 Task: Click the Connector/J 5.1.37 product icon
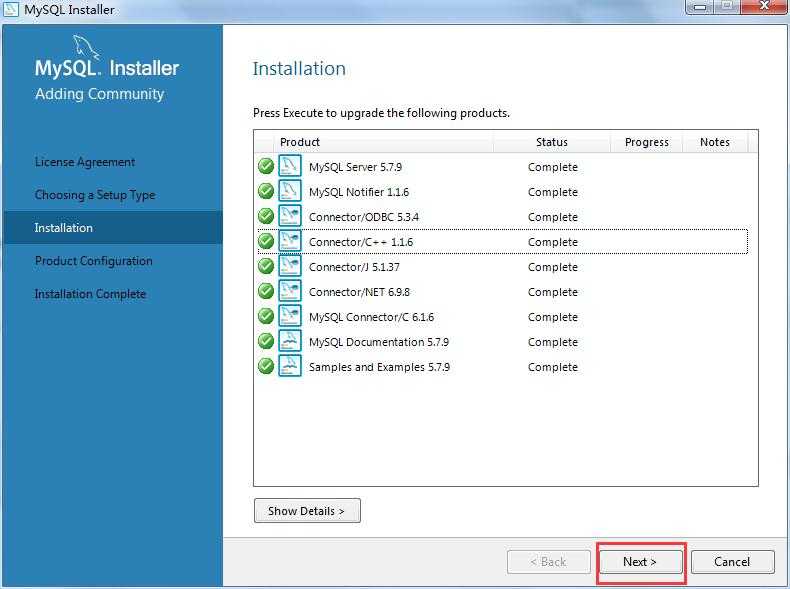[290, 266]
